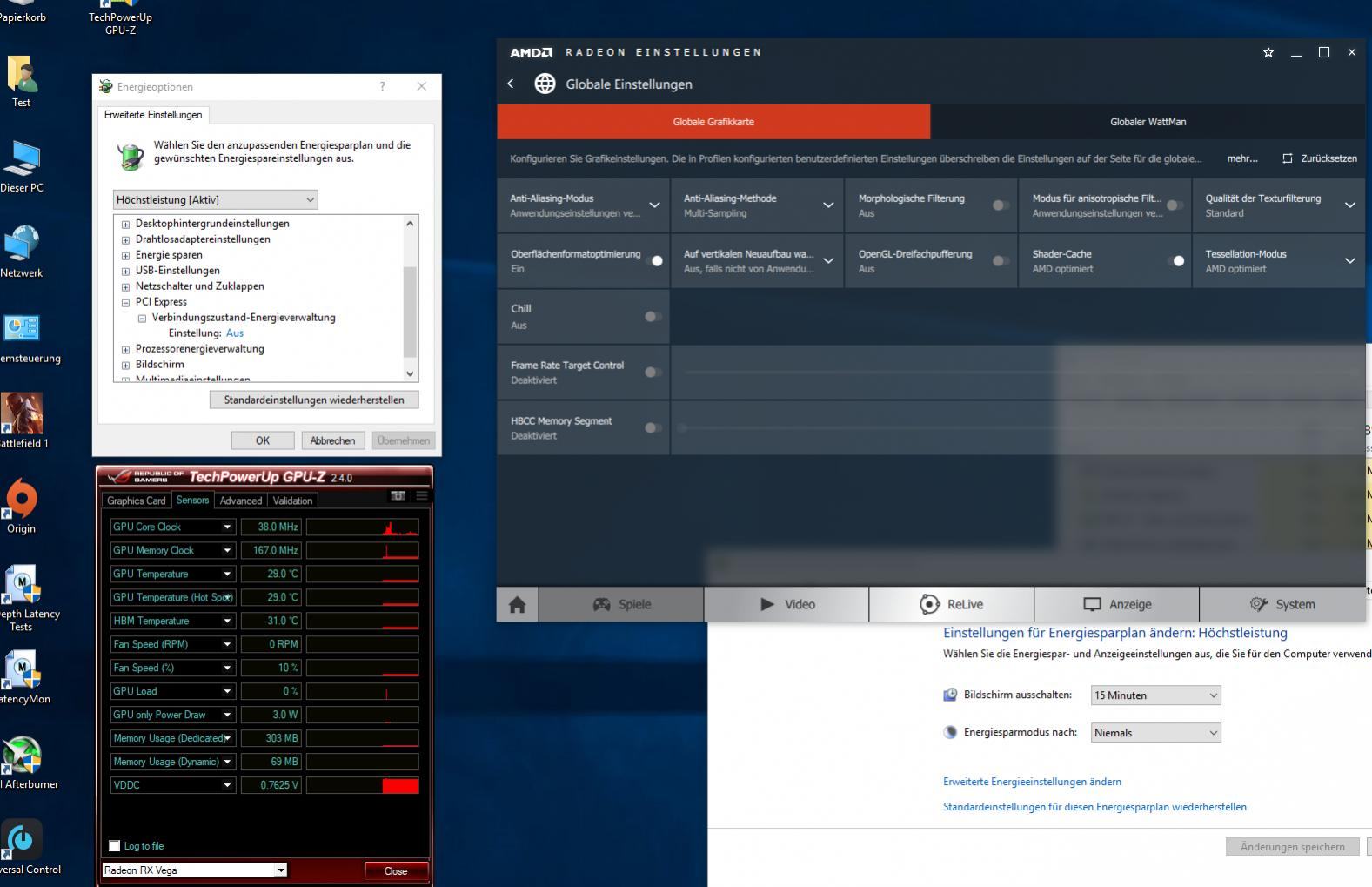Open Radeon RX Vega GPU selector
This screenshot has width=1372, height=887.
point(195,870)
